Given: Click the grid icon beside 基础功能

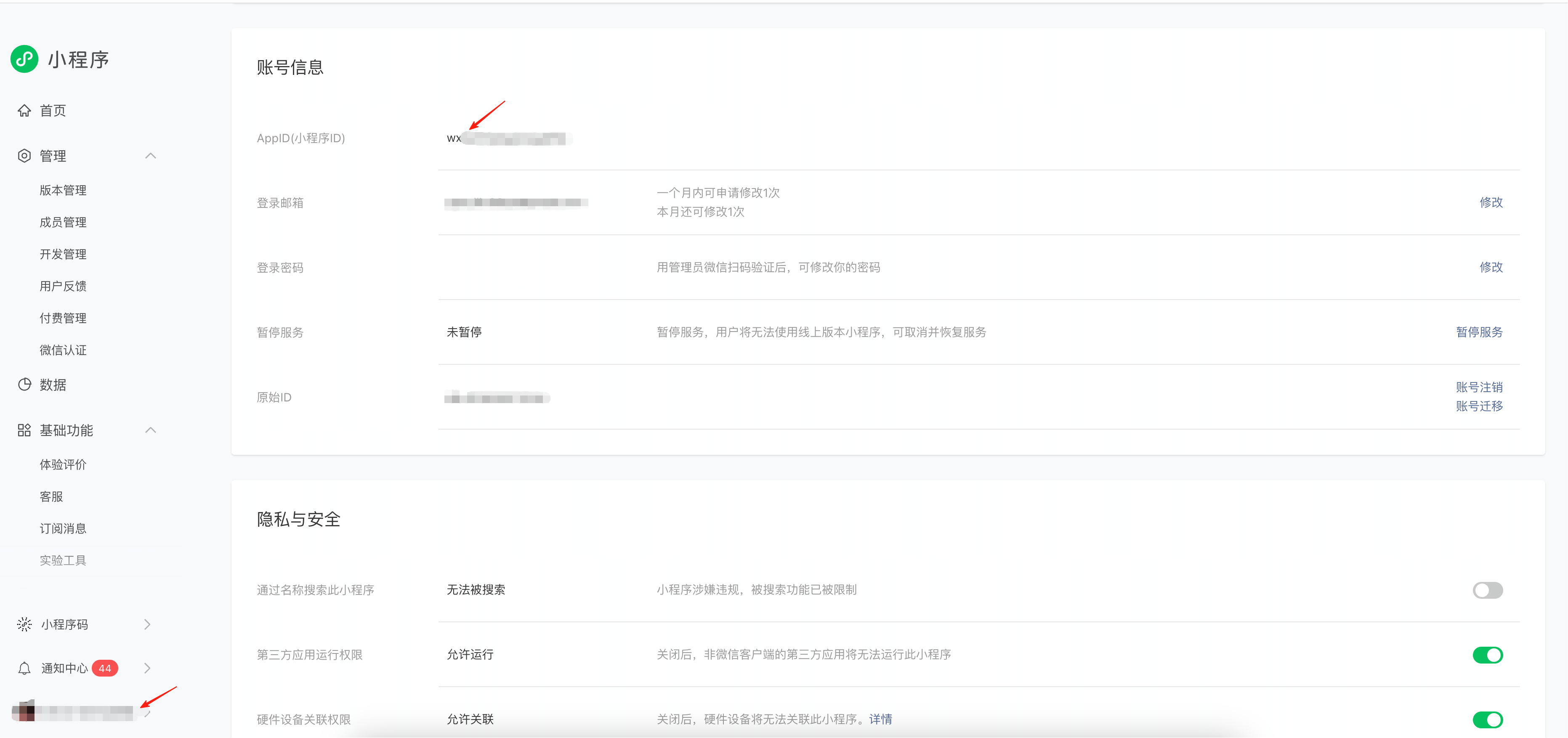Looking at the screenshot, I should pos(24,430).
